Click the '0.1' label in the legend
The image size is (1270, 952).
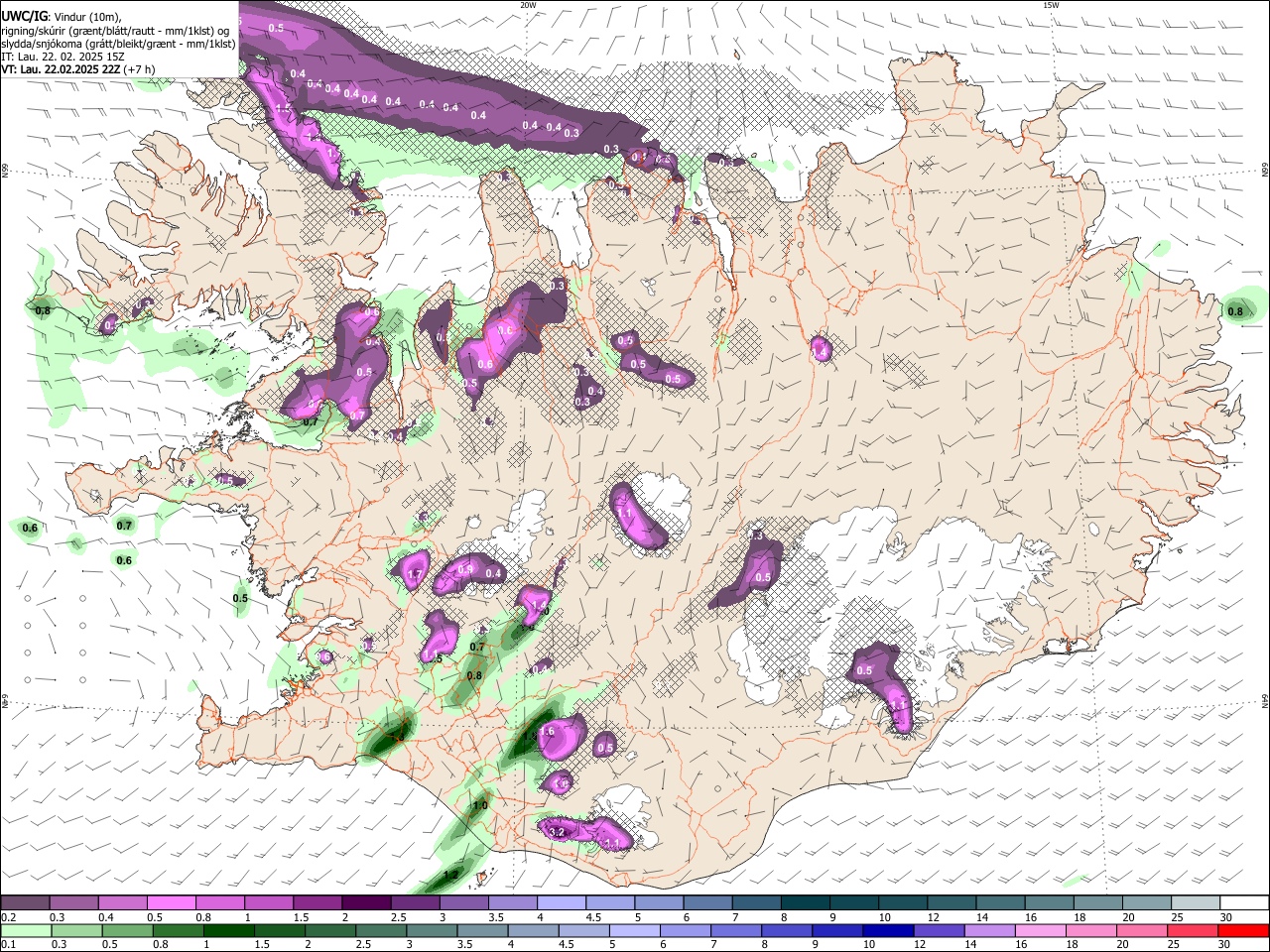click(8, 945)
